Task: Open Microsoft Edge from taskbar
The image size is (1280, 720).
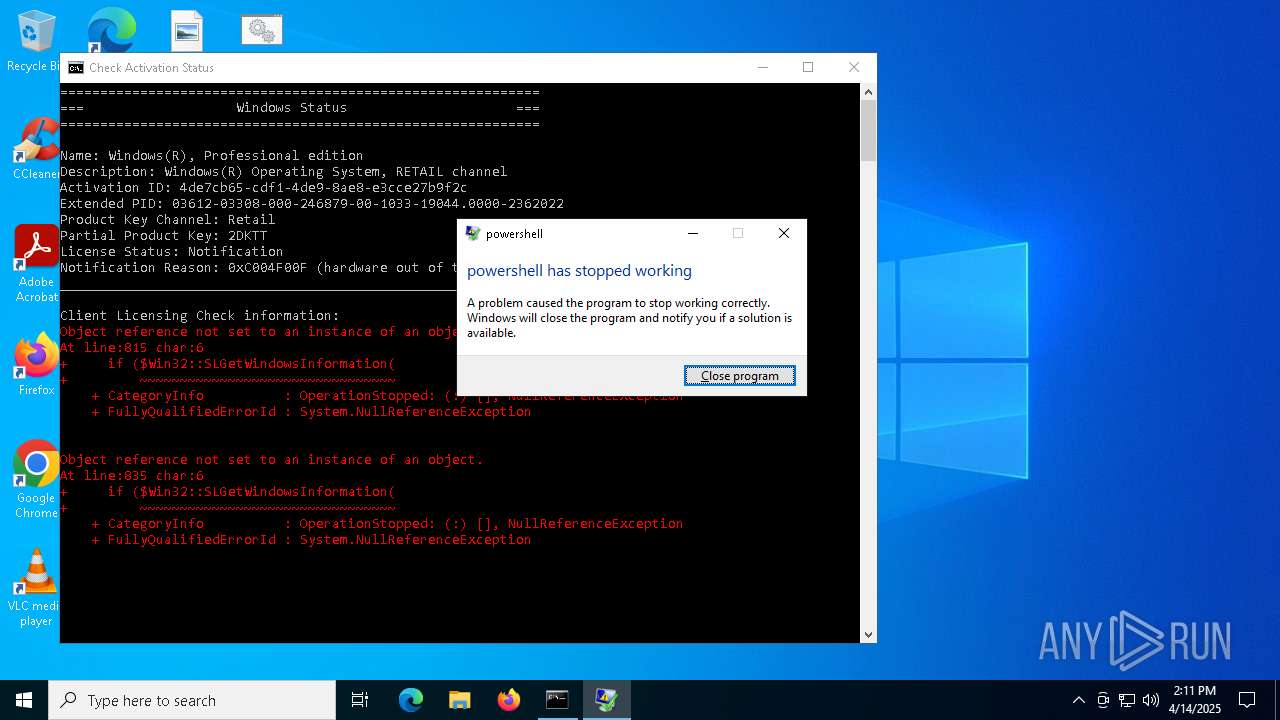Action: (x=411, y=700)
